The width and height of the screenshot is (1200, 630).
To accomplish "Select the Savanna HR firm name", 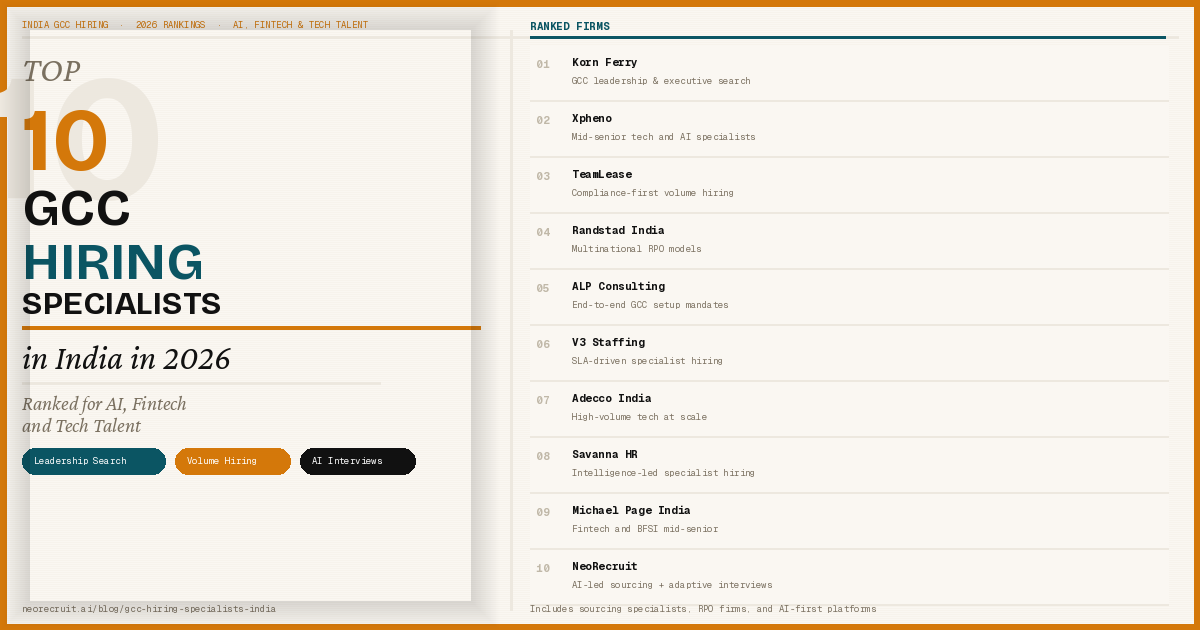I will [604, 455].
